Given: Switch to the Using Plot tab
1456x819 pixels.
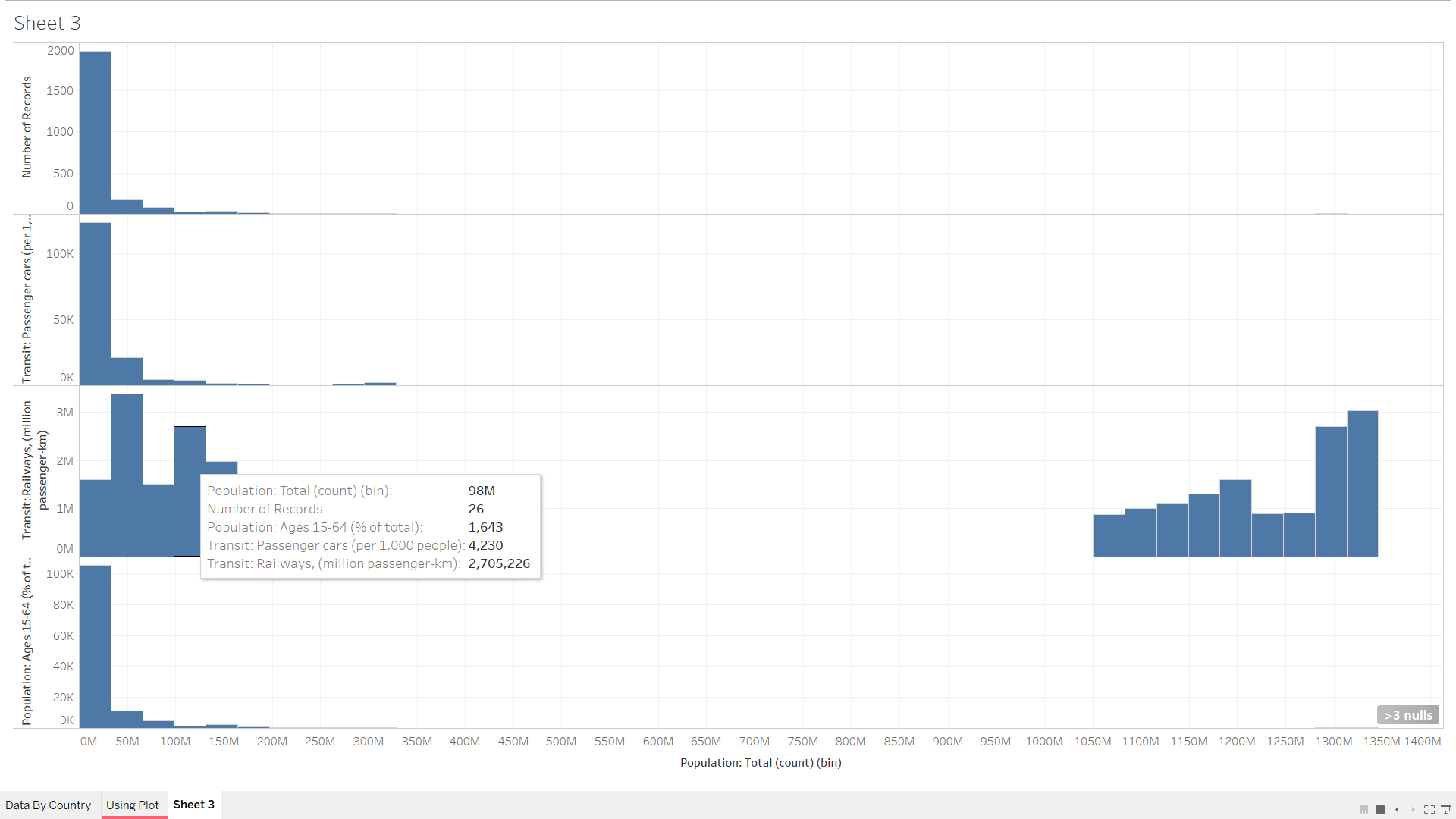Looking at the screenshot, I should (133, 805).
